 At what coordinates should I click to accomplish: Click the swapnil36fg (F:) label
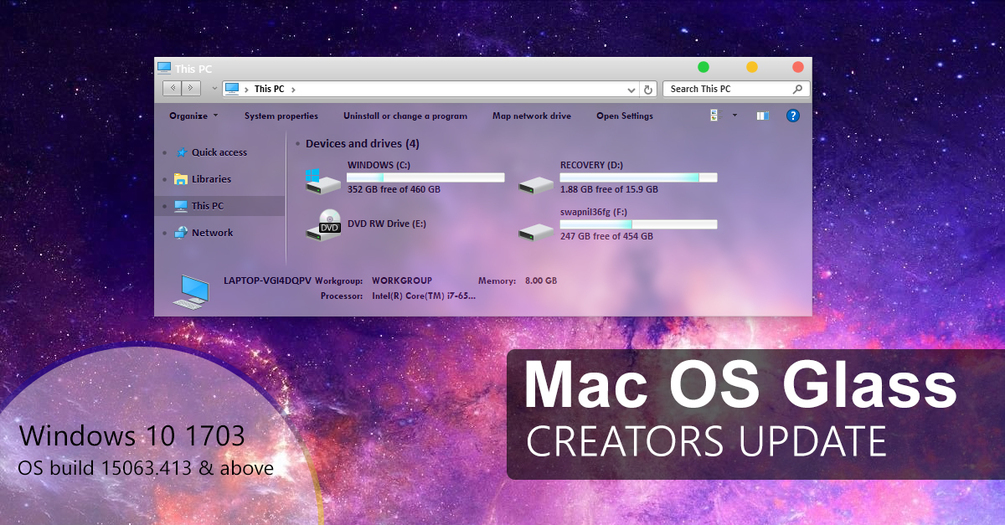click(x=594, y=212)
